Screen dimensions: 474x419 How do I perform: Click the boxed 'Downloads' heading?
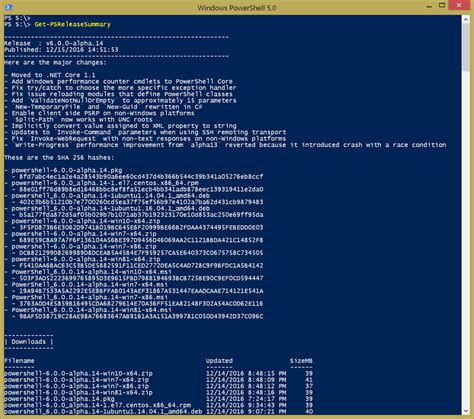coord(29,342)
